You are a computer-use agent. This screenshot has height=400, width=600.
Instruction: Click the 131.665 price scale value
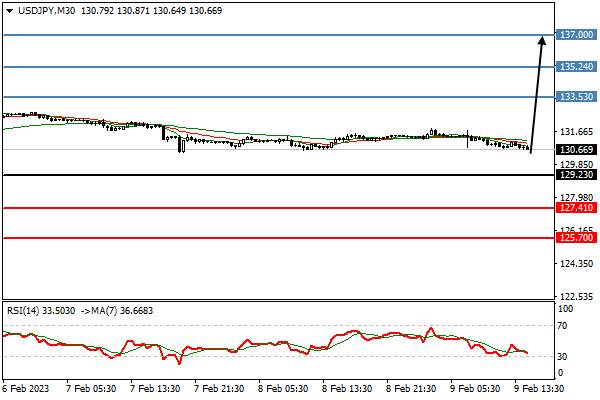pos(577,132)
